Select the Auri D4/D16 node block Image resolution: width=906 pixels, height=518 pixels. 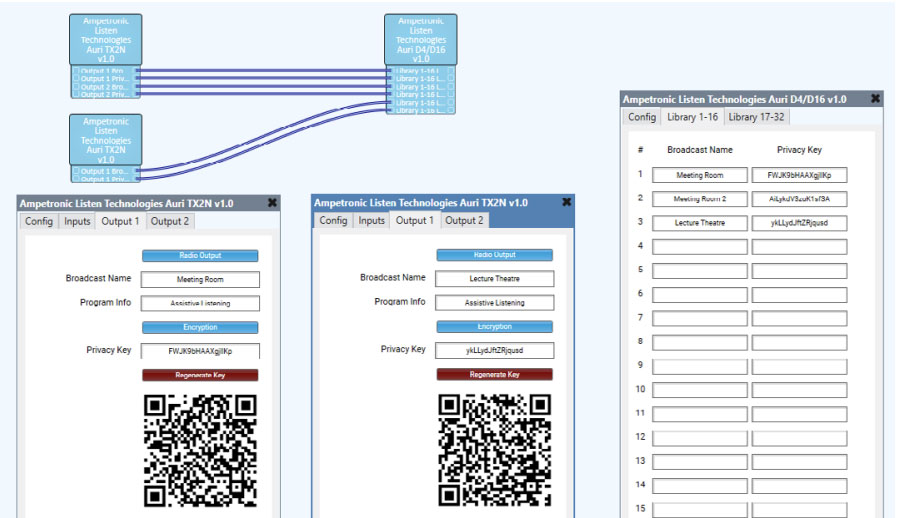420,40
